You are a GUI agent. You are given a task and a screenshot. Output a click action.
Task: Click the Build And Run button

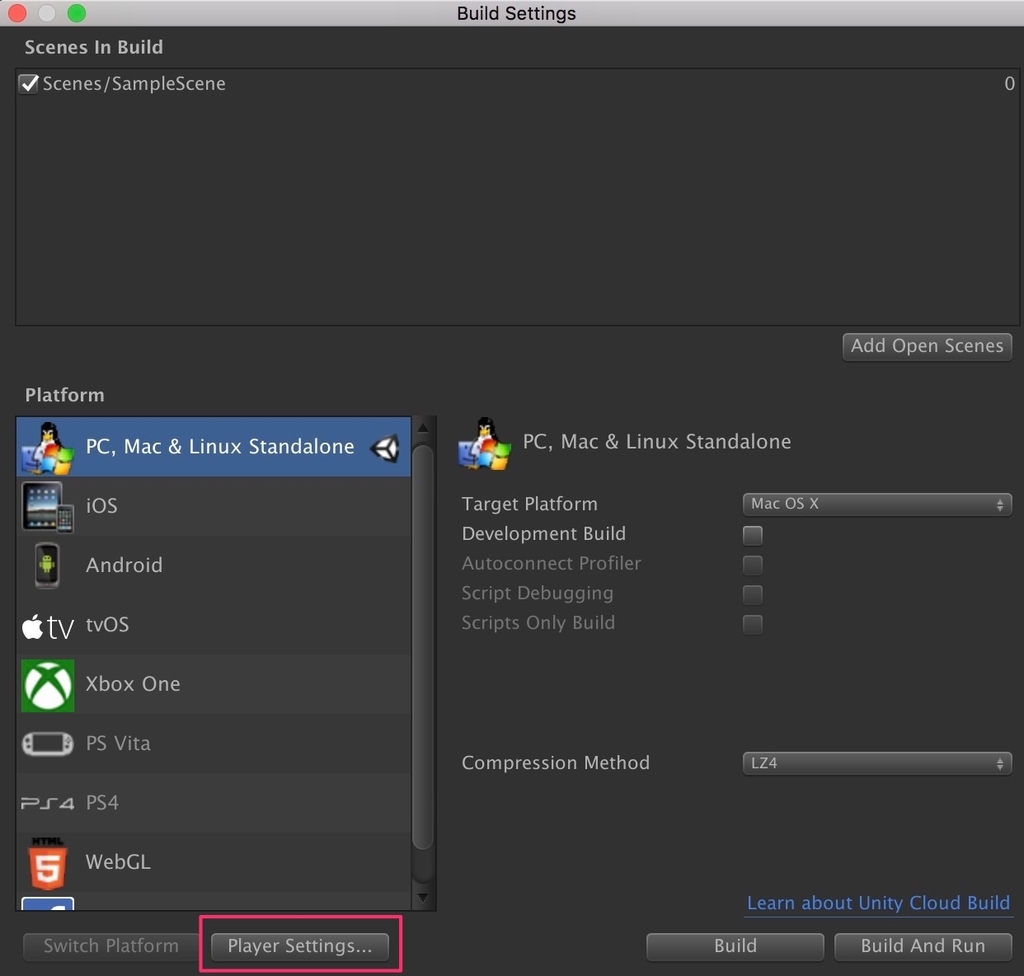tap(923, 946)
